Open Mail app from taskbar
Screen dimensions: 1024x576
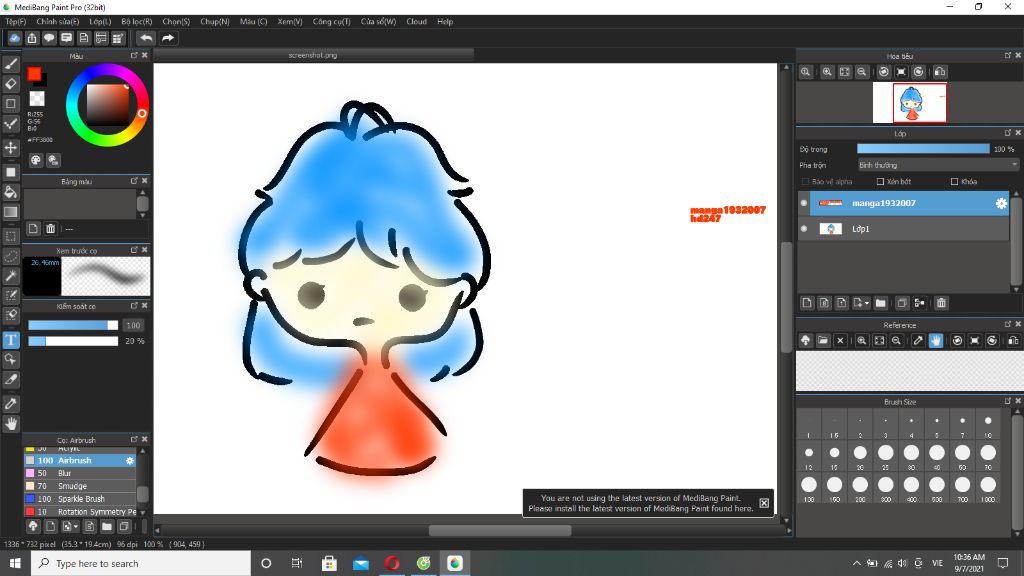360,563
